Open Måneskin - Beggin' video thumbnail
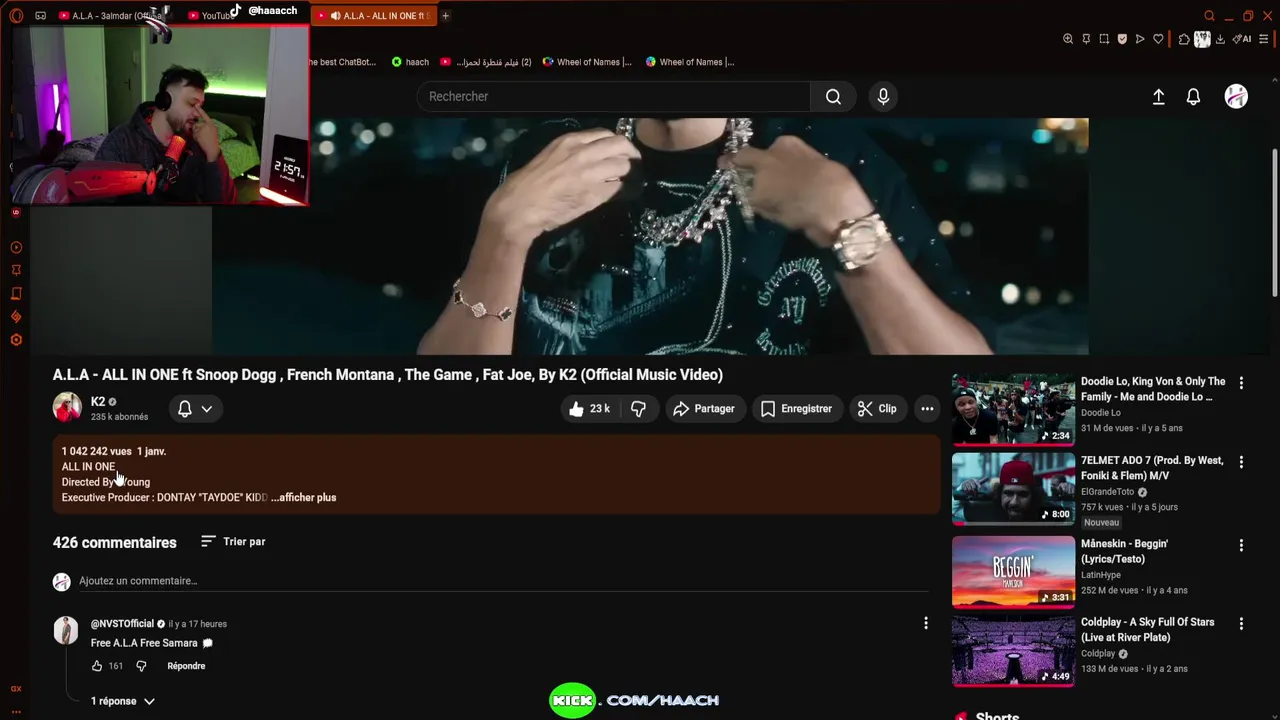This screenshot has height=720, width=1280. pyautogui.click(x=1013, y=572)
